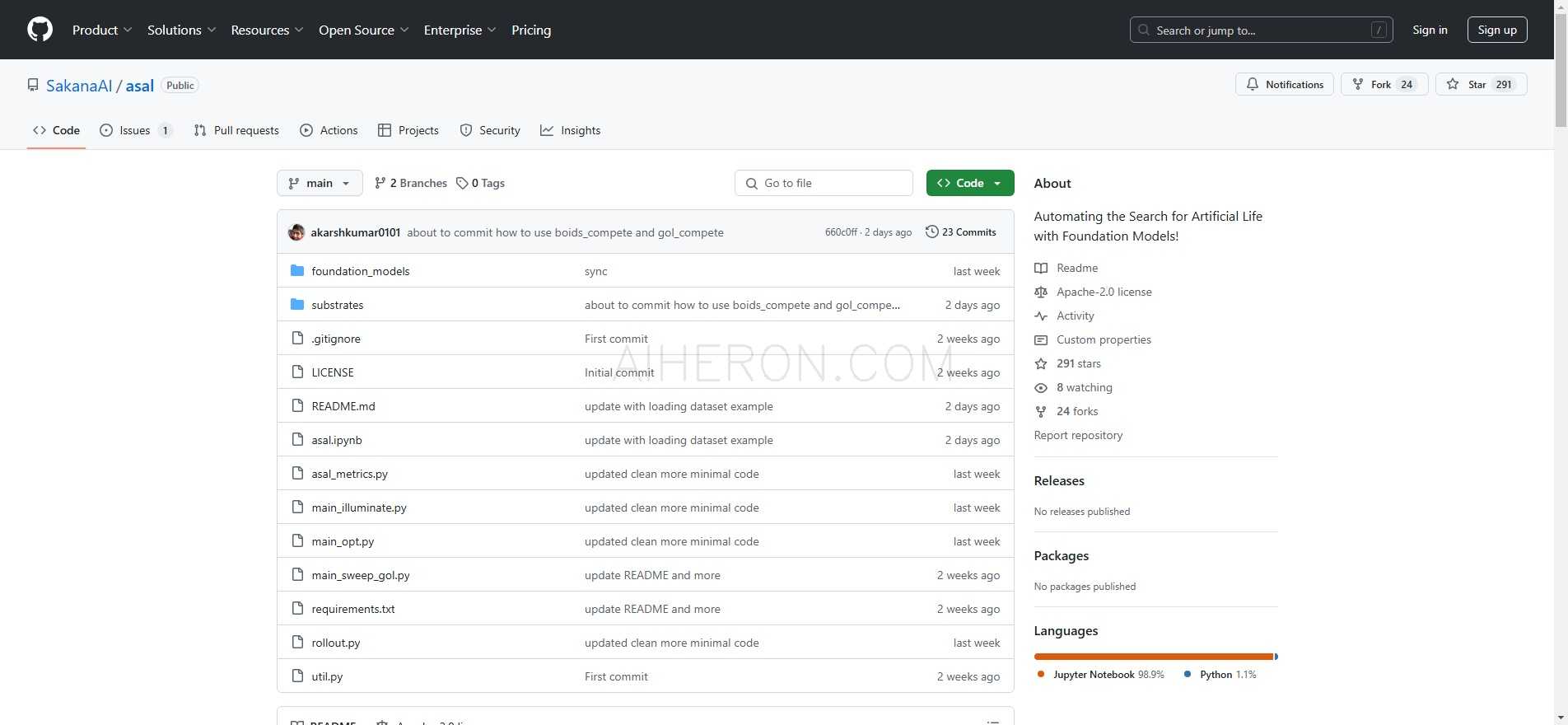
Task: Open the 2 Branches list
Action: (x=411, y=183)
